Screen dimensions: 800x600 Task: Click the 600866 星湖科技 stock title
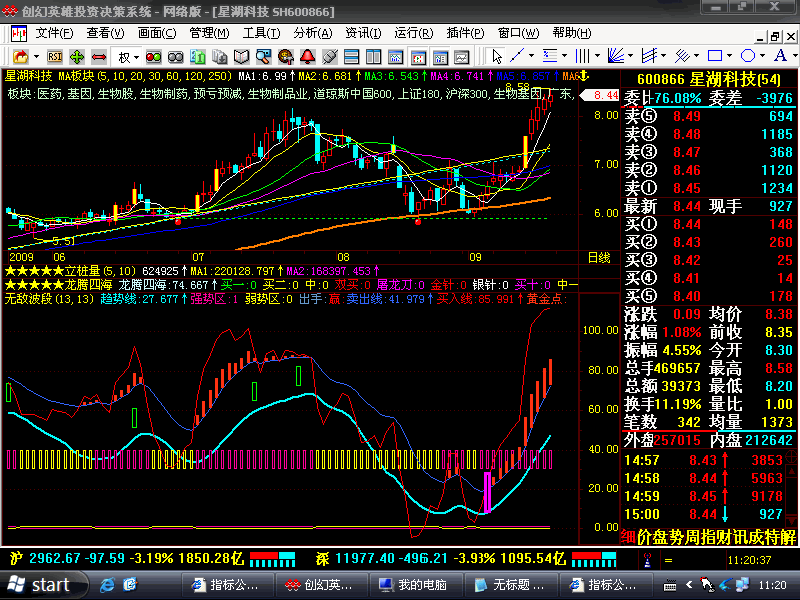[x=709, y=80]
